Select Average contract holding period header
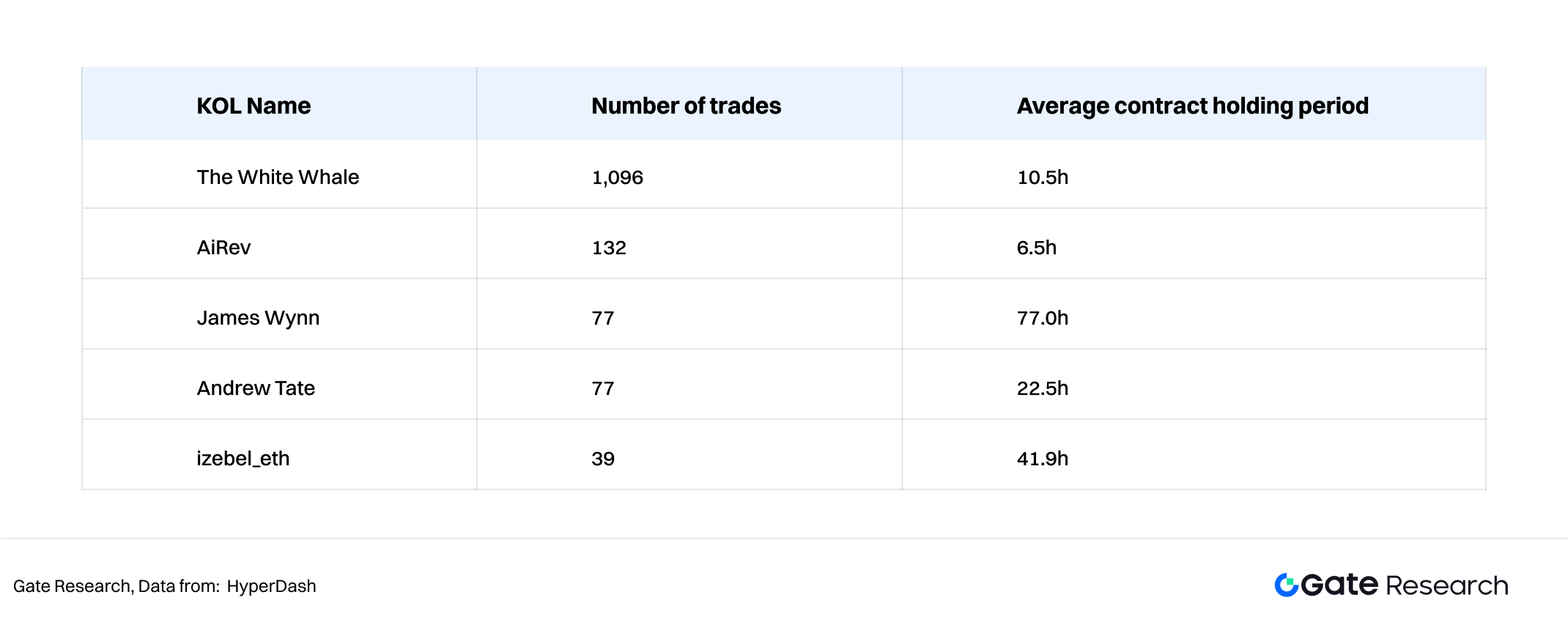This screenshot has width=1568, height=633. (1192, 105)
